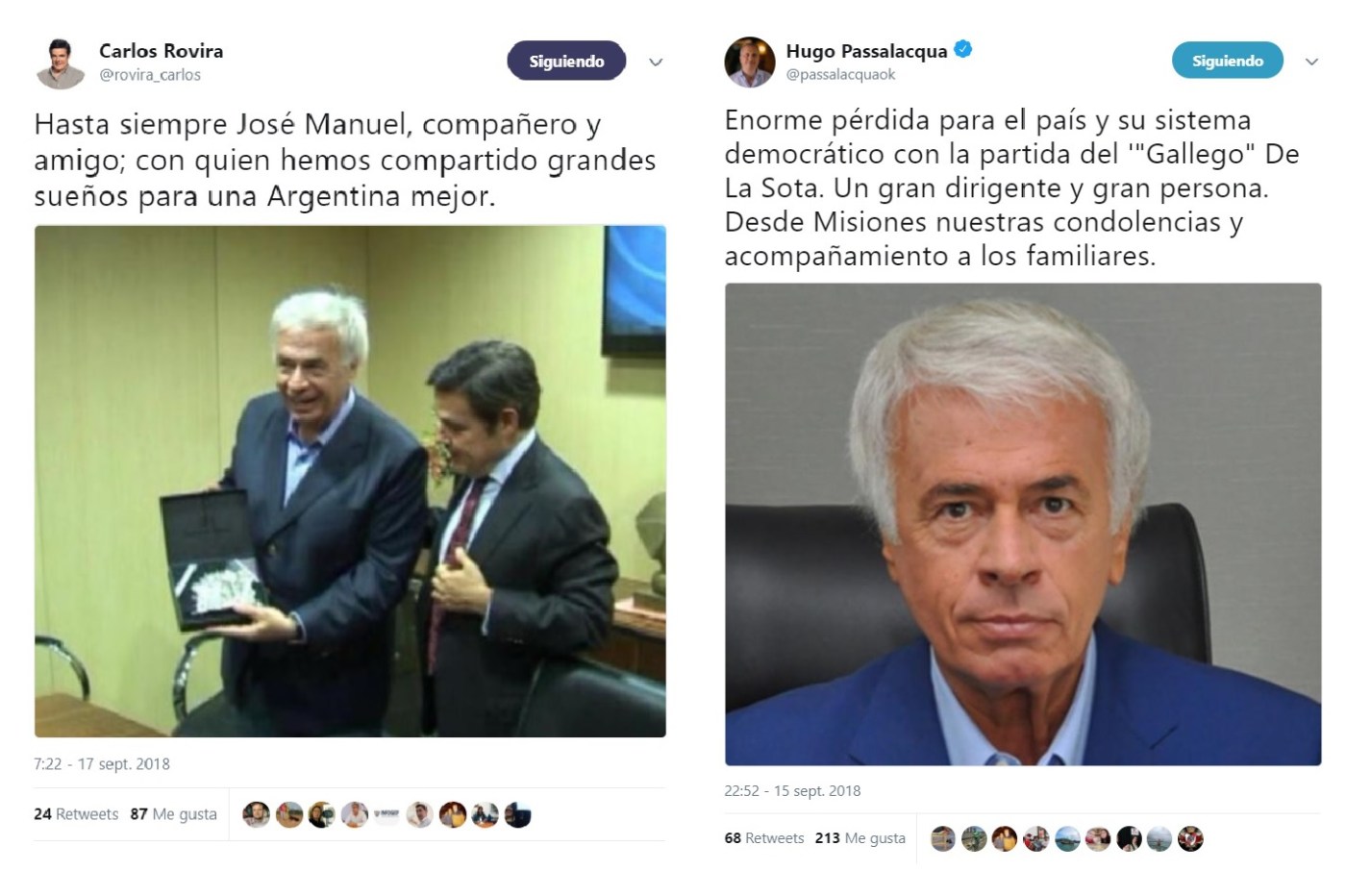
Task: View the 87 Me gusta list
Action: coord(174,814)
